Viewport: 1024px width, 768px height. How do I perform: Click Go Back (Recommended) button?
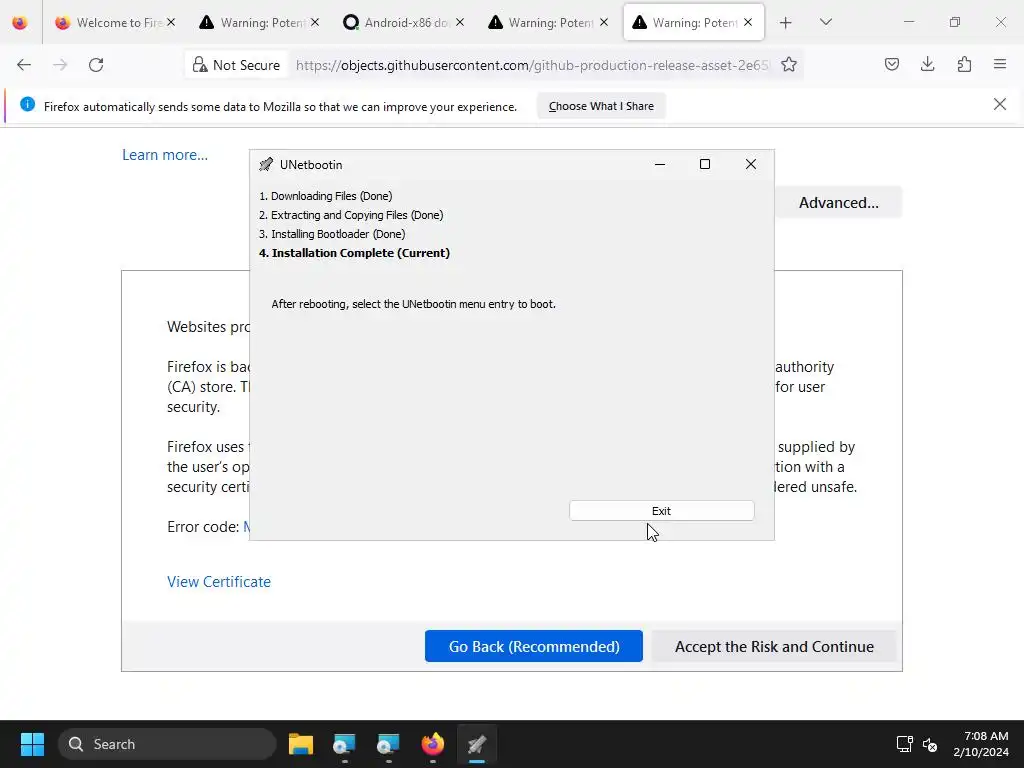(x=534, y=647)
